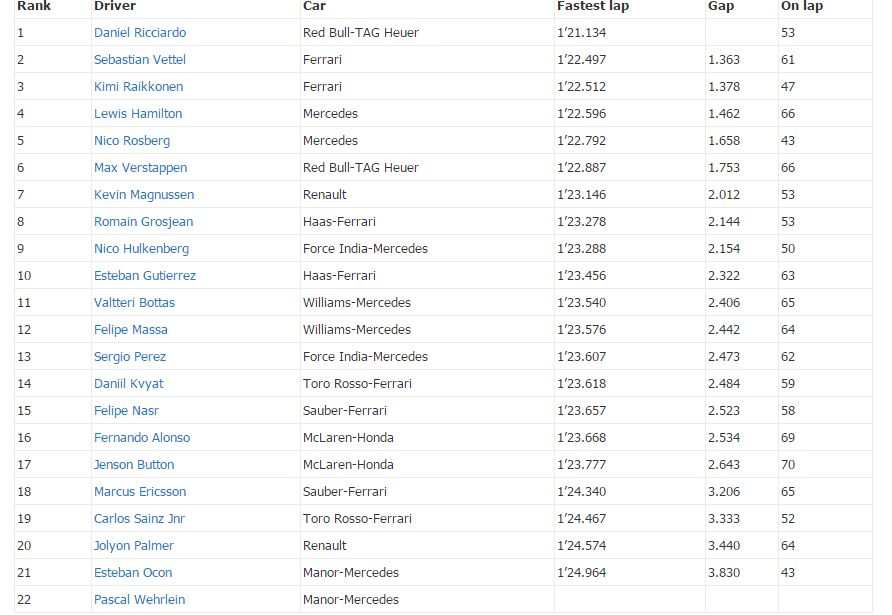Screen dimensions: 892x615
Task: Follow the Nico Rosberg link
Action: click(132, 141)
